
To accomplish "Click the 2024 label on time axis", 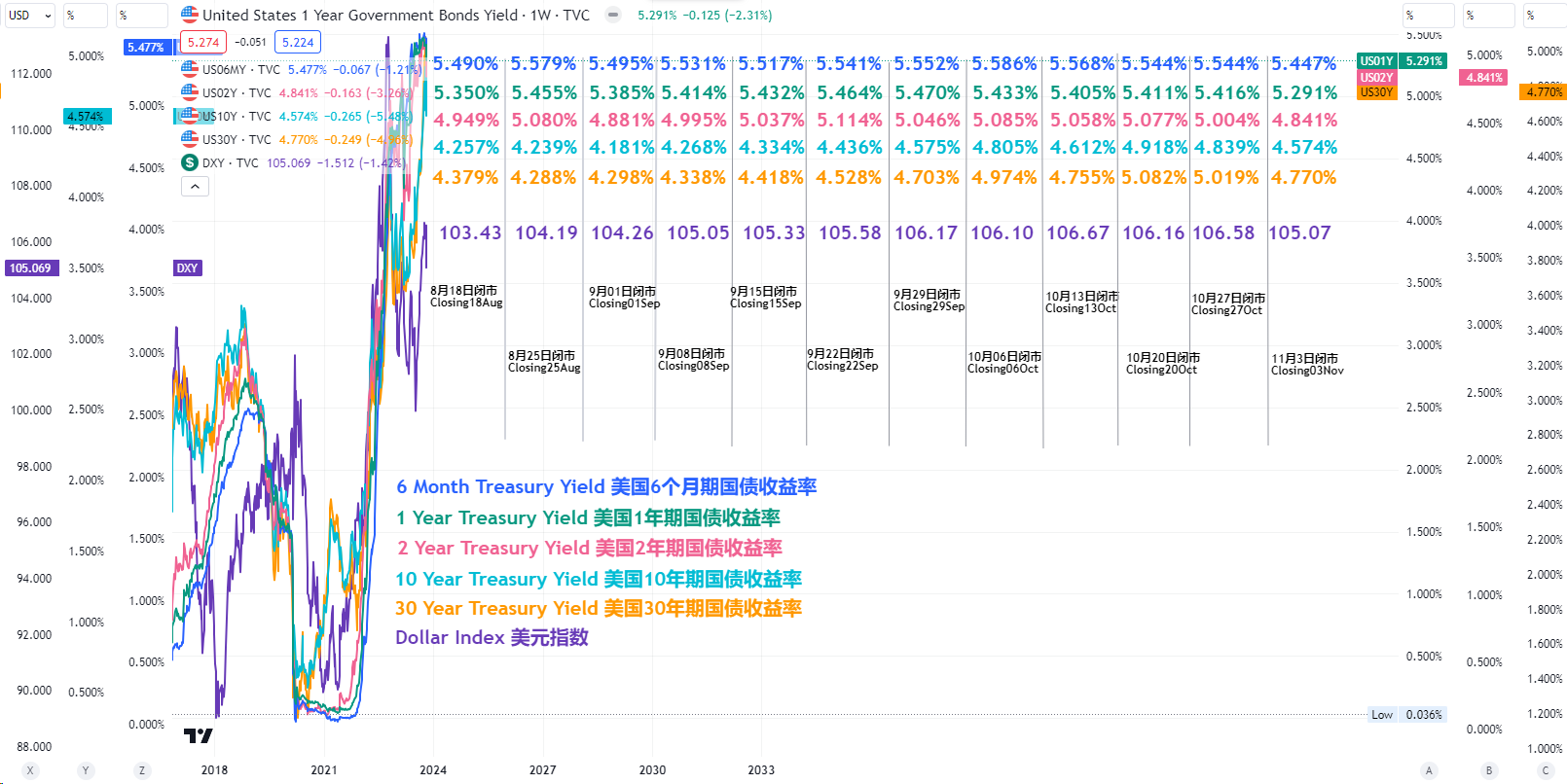I will pyautogui.click(x=433, y=769).
